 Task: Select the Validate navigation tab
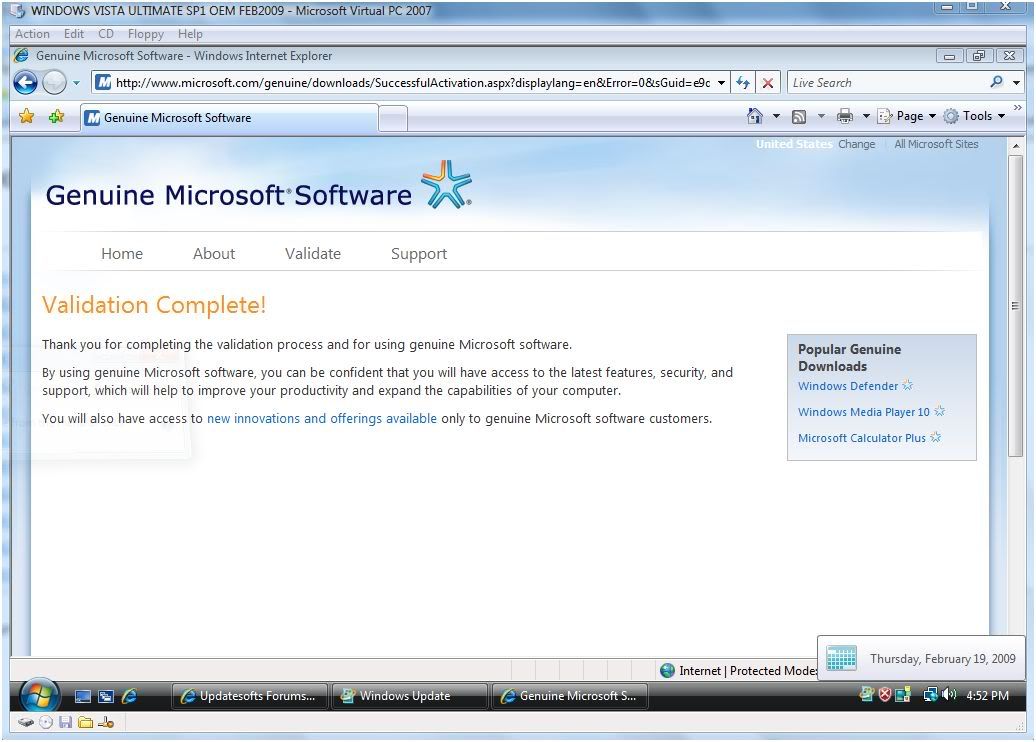tap(313, 254)
